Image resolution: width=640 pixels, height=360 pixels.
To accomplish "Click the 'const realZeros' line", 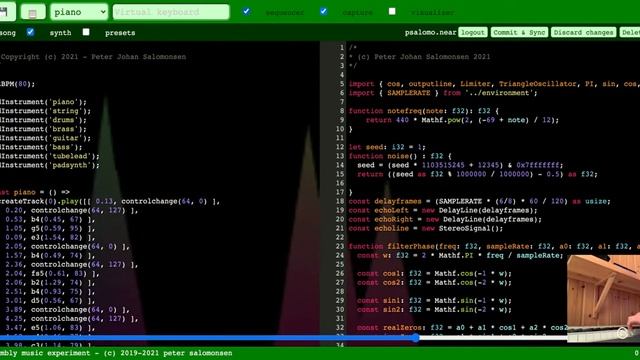I will click(x=463, y=327).
